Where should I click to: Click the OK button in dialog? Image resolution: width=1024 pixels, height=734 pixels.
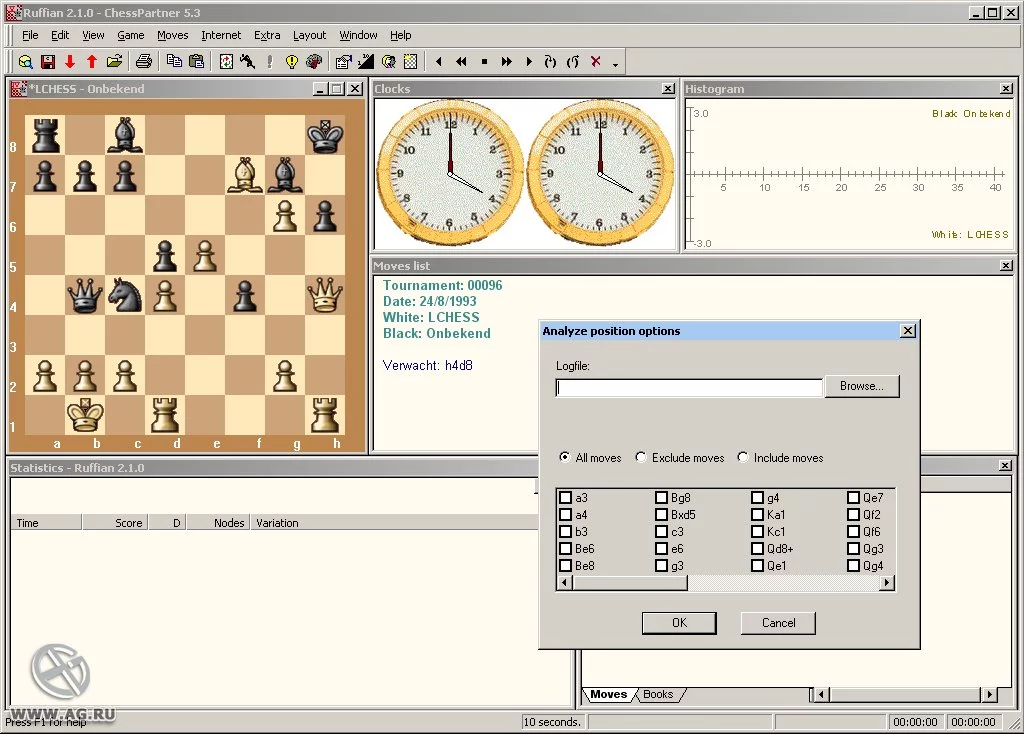point(679,623)
